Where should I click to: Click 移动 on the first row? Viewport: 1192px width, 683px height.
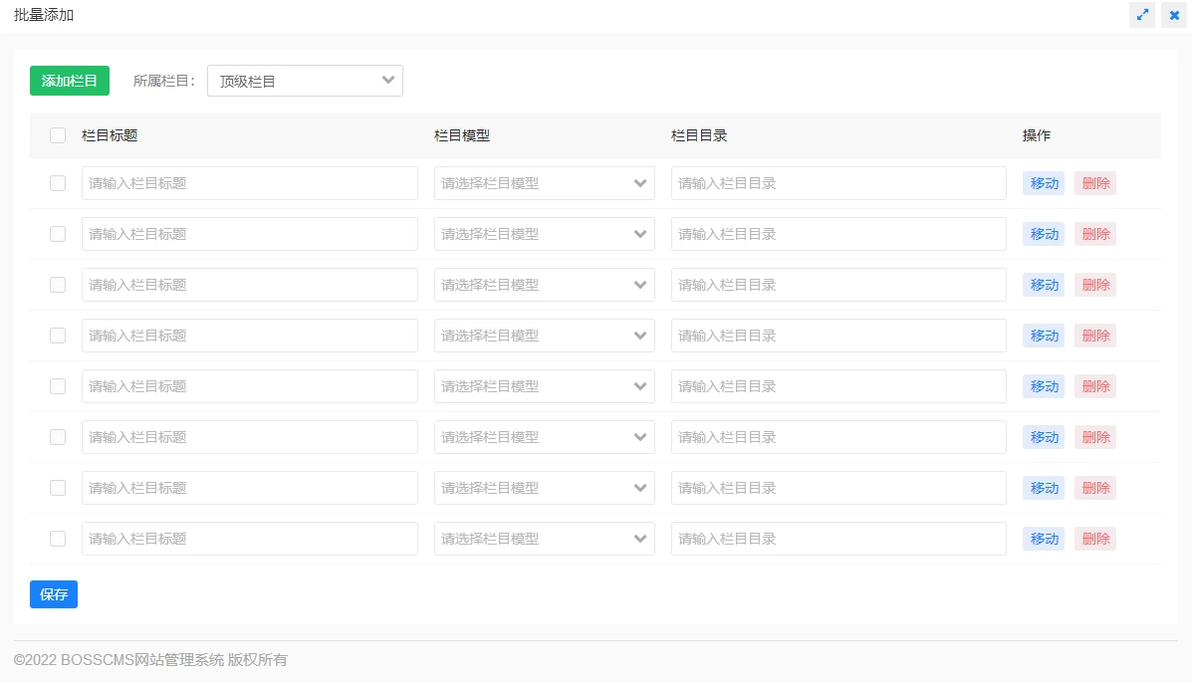[x=1043, y=183]
